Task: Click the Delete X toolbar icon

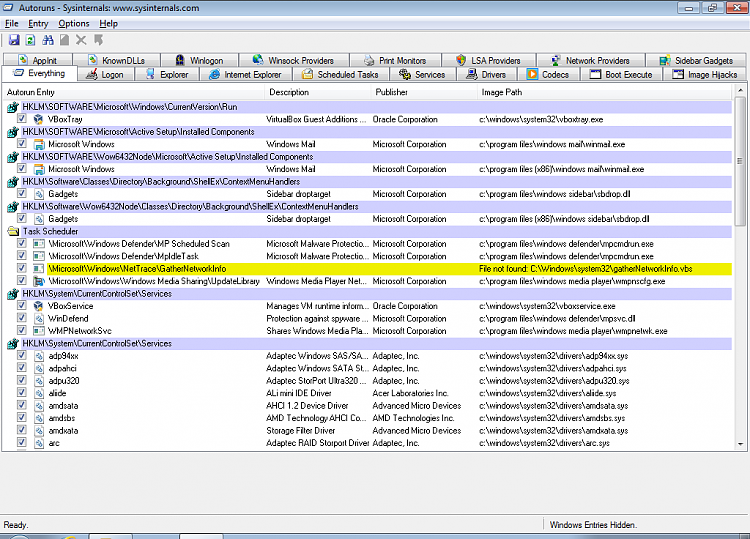Action: coord(81,40)
